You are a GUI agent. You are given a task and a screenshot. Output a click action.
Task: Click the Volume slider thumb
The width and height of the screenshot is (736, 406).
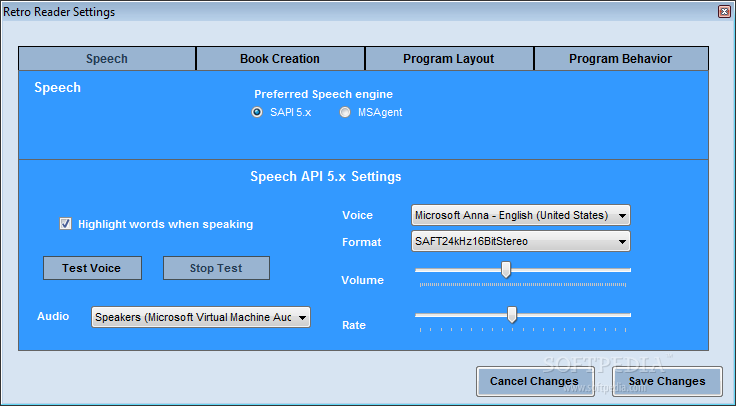pos(506,270)
